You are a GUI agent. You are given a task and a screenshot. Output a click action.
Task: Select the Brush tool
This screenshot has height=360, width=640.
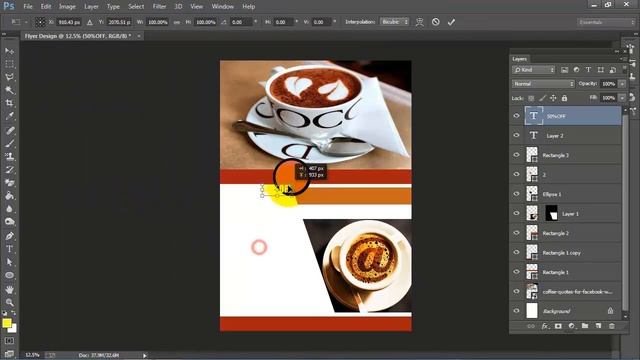coord(9,144)
